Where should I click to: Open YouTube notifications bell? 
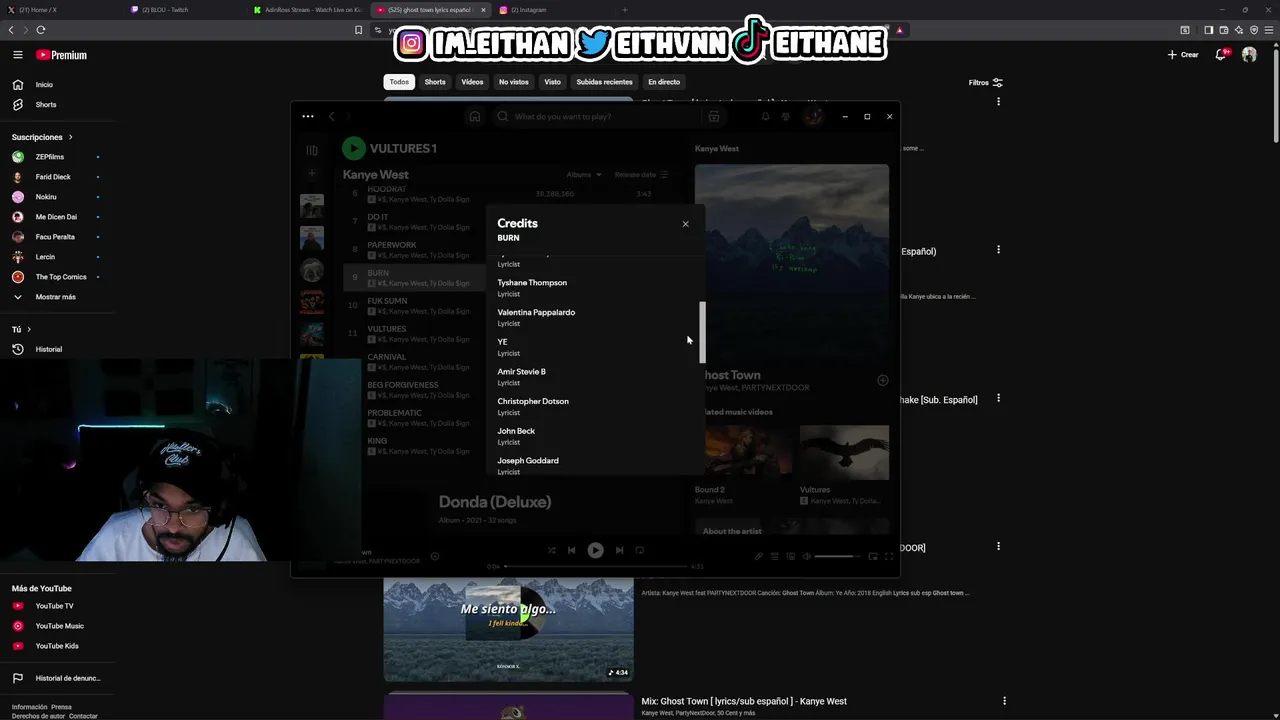[x=1221, y=55]
